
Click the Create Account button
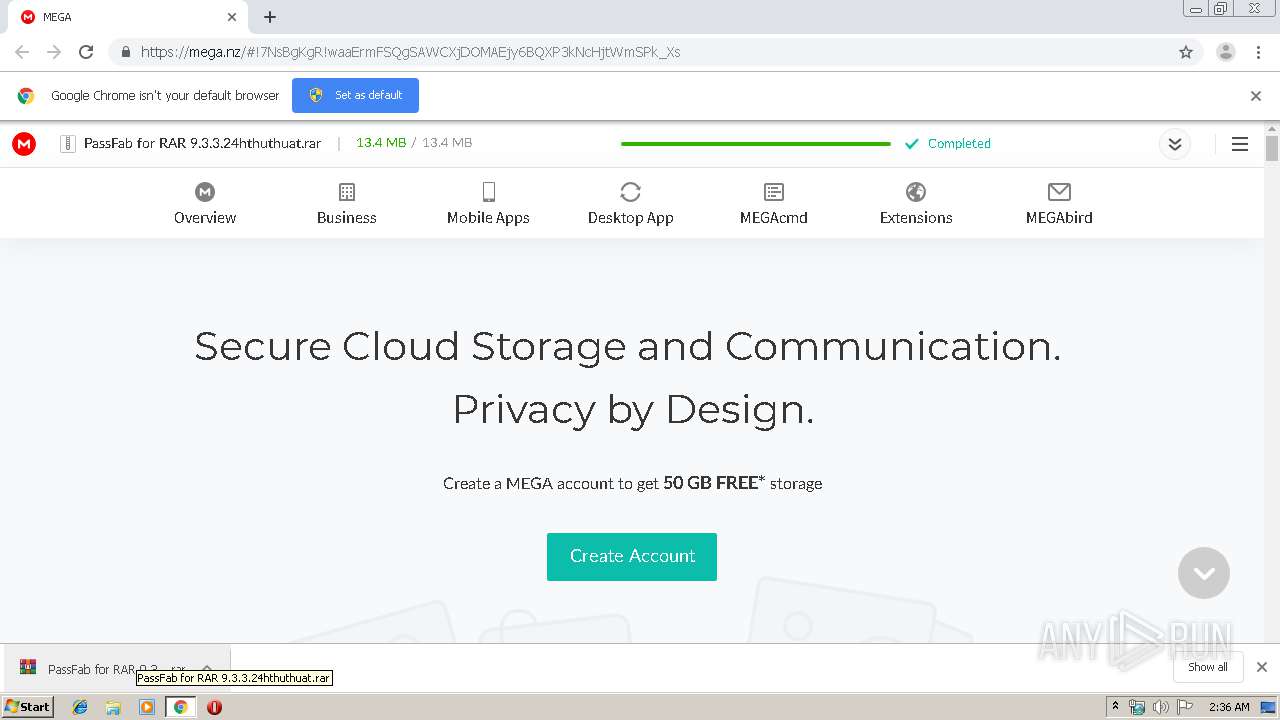[632, 556]
